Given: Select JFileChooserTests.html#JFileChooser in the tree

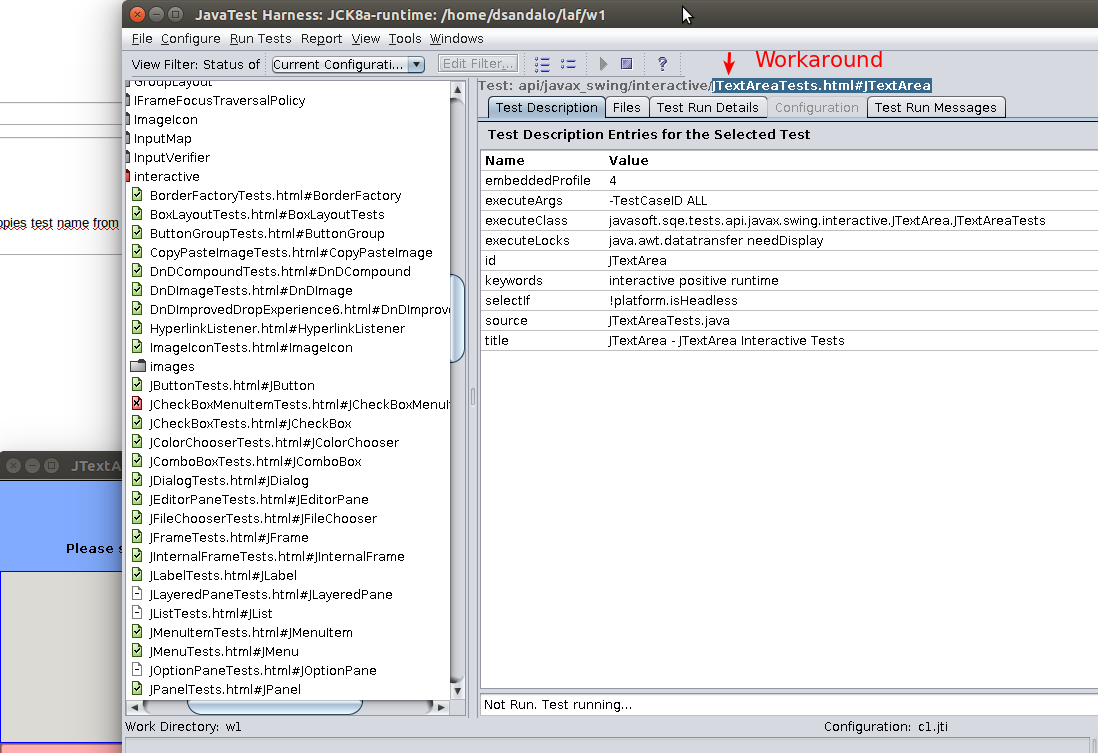Looking at the screenshot, I should coord(262,518).
